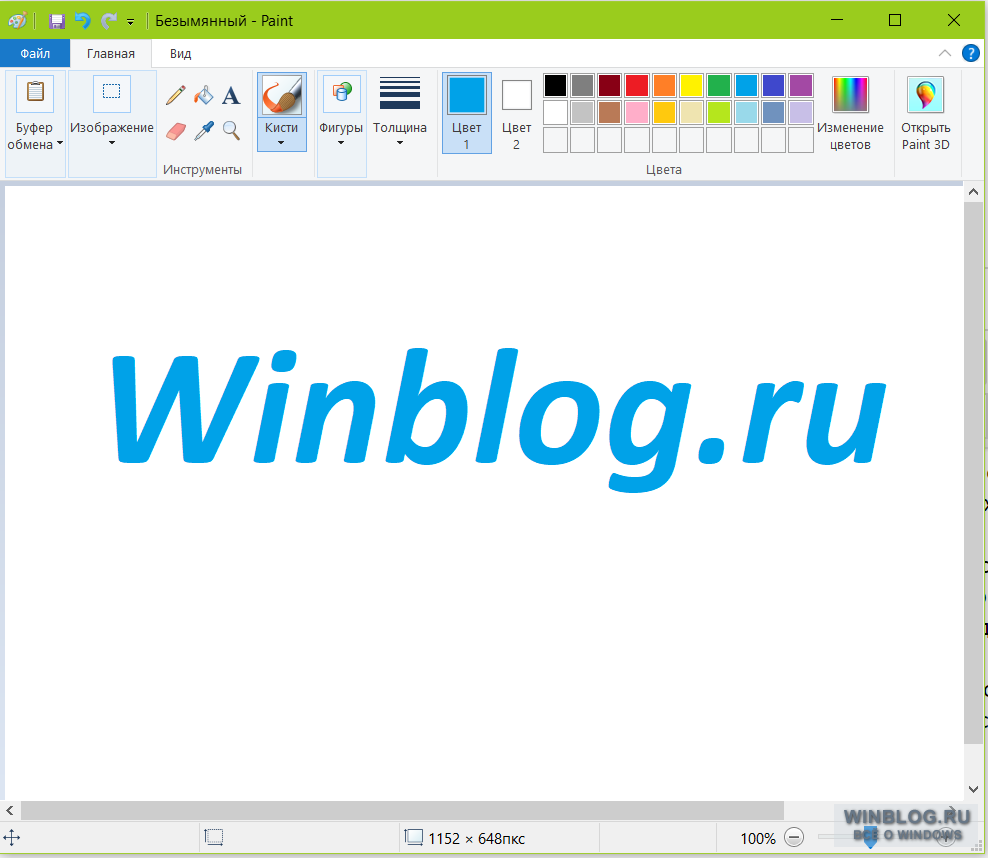Screen dimensions: 988x858
Task: Select the Pencil tool
Action: [176, 96]
